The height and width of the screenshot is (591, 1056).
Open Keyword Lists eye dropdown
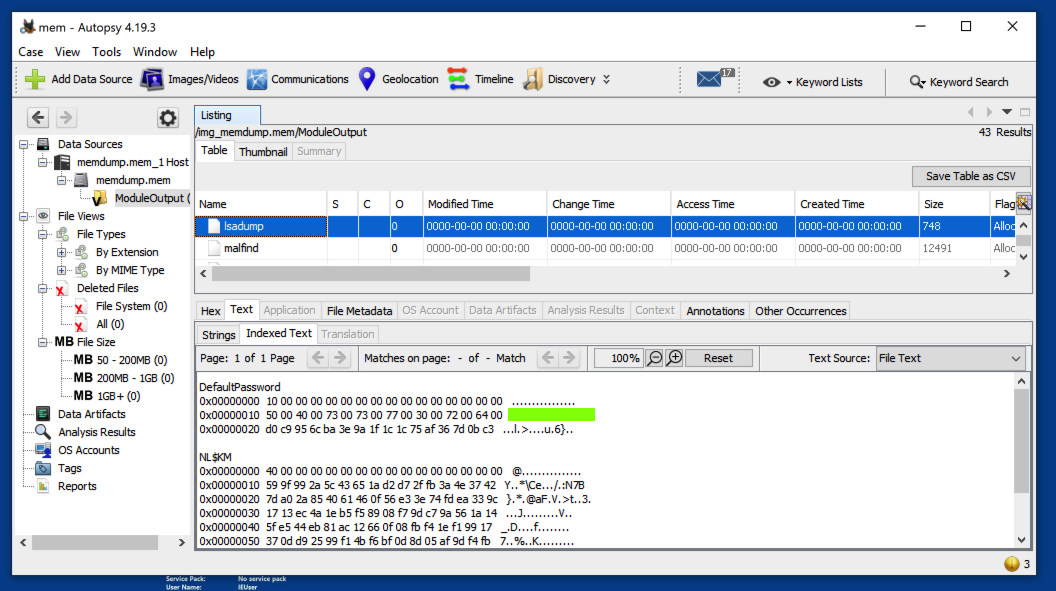(812, 82)
